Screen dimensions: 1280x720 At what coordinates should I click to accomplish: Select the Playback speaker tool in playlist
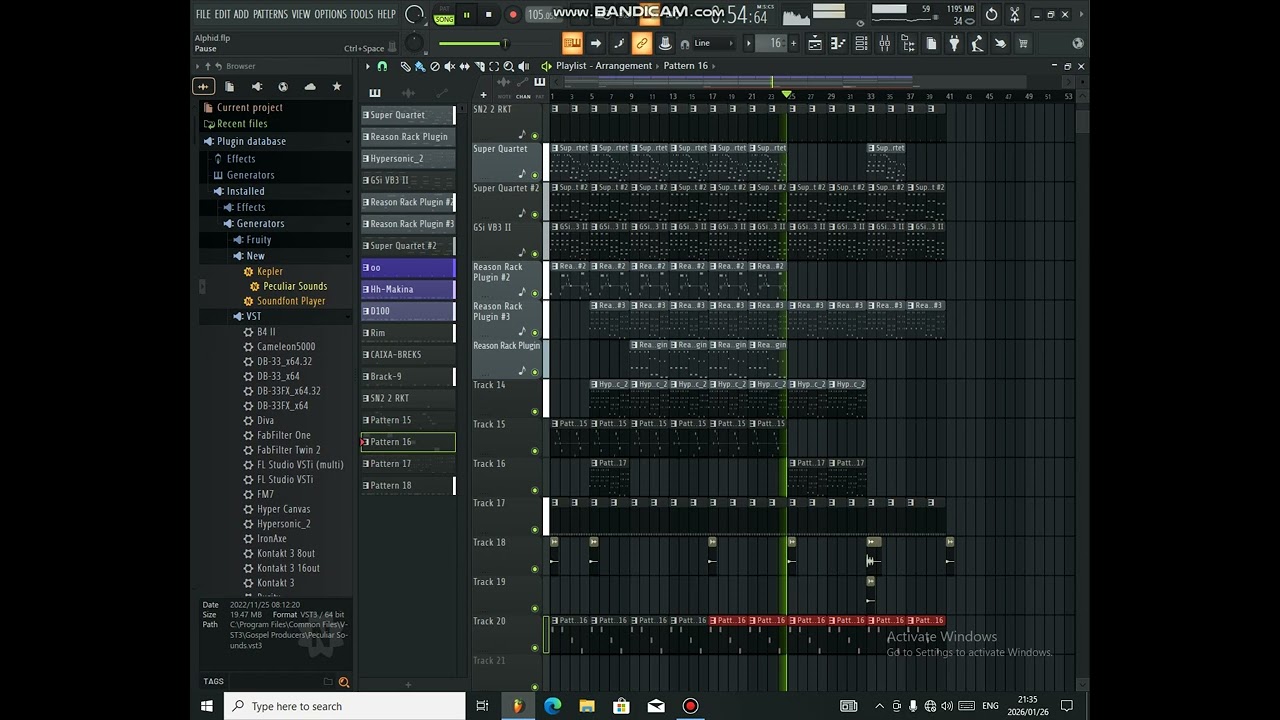pyautogui.click(x=523, y=66)
